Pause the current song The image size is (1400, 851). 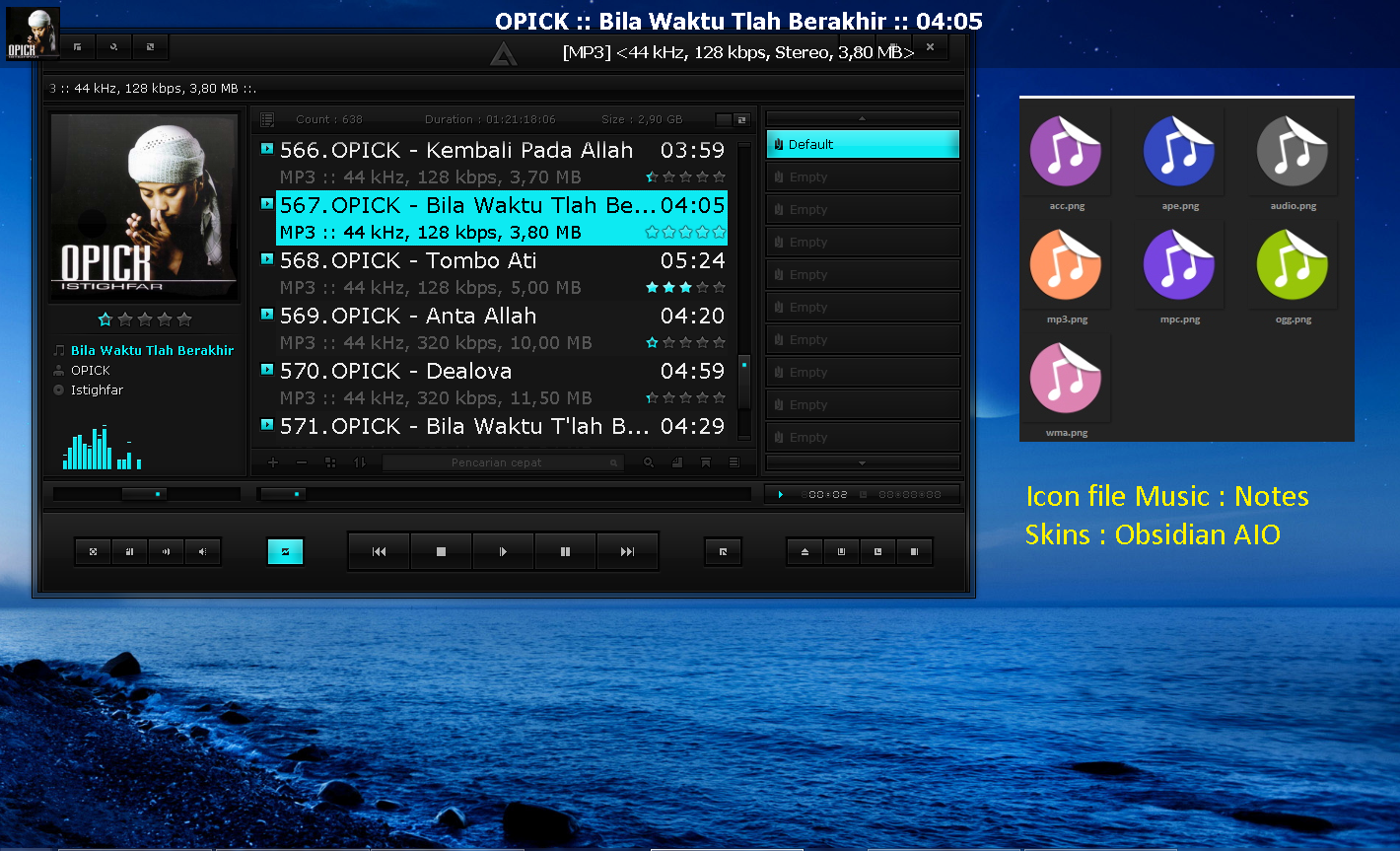[565, 551]
